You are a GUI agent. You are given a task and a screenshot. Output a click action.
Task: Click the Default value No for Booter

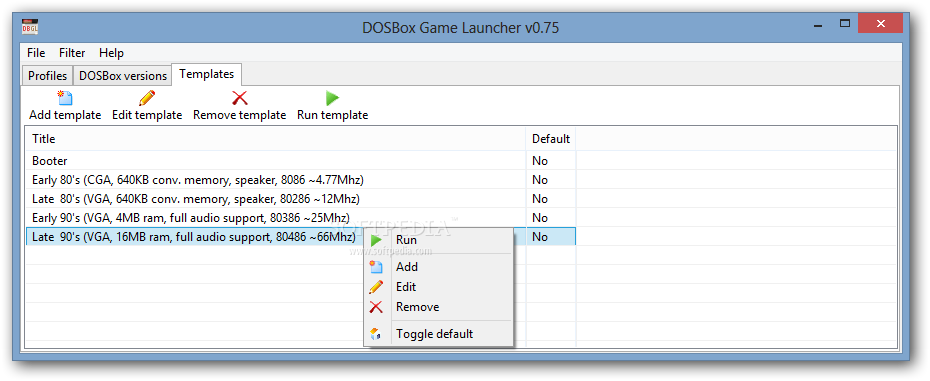click(540, 161)
